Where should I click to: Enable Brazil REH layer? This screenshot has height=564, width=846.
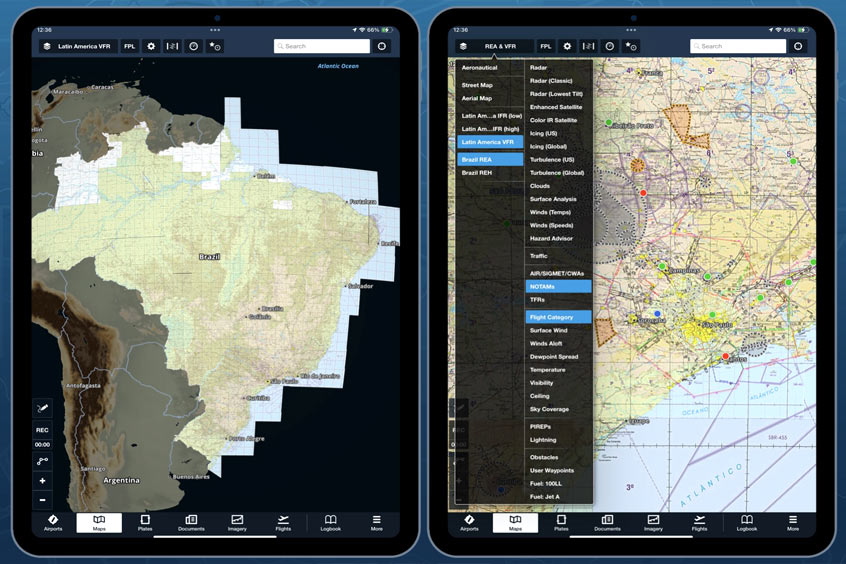coord(490,173)
